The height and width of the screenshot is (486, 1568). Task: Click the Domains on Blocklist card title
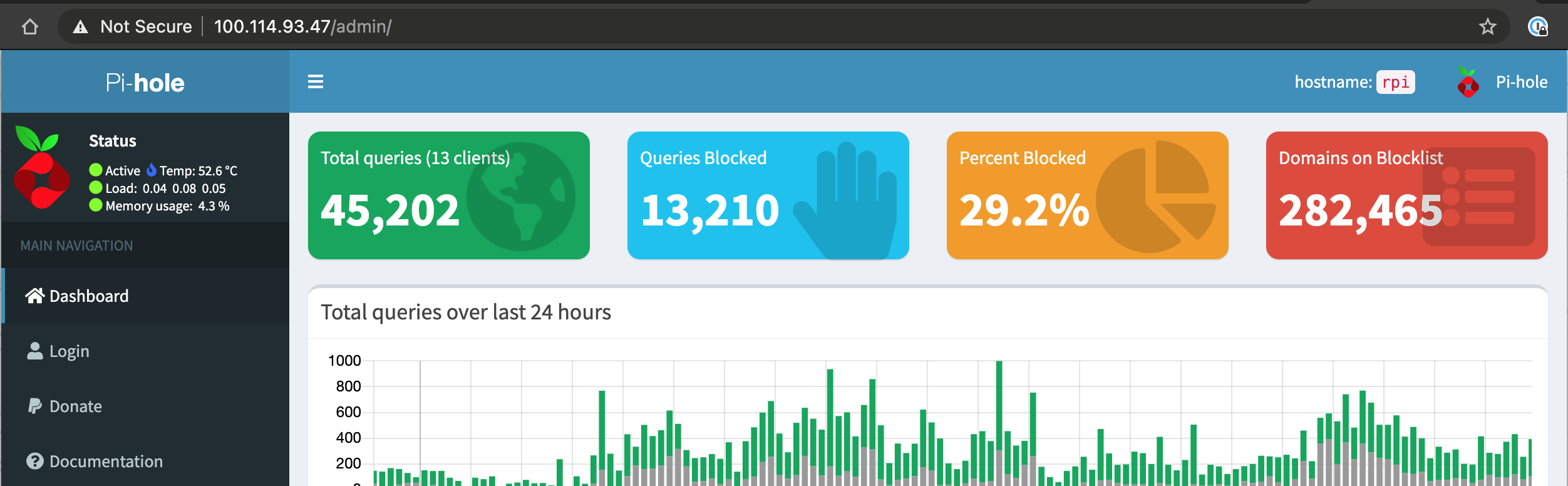point(1361,158)
